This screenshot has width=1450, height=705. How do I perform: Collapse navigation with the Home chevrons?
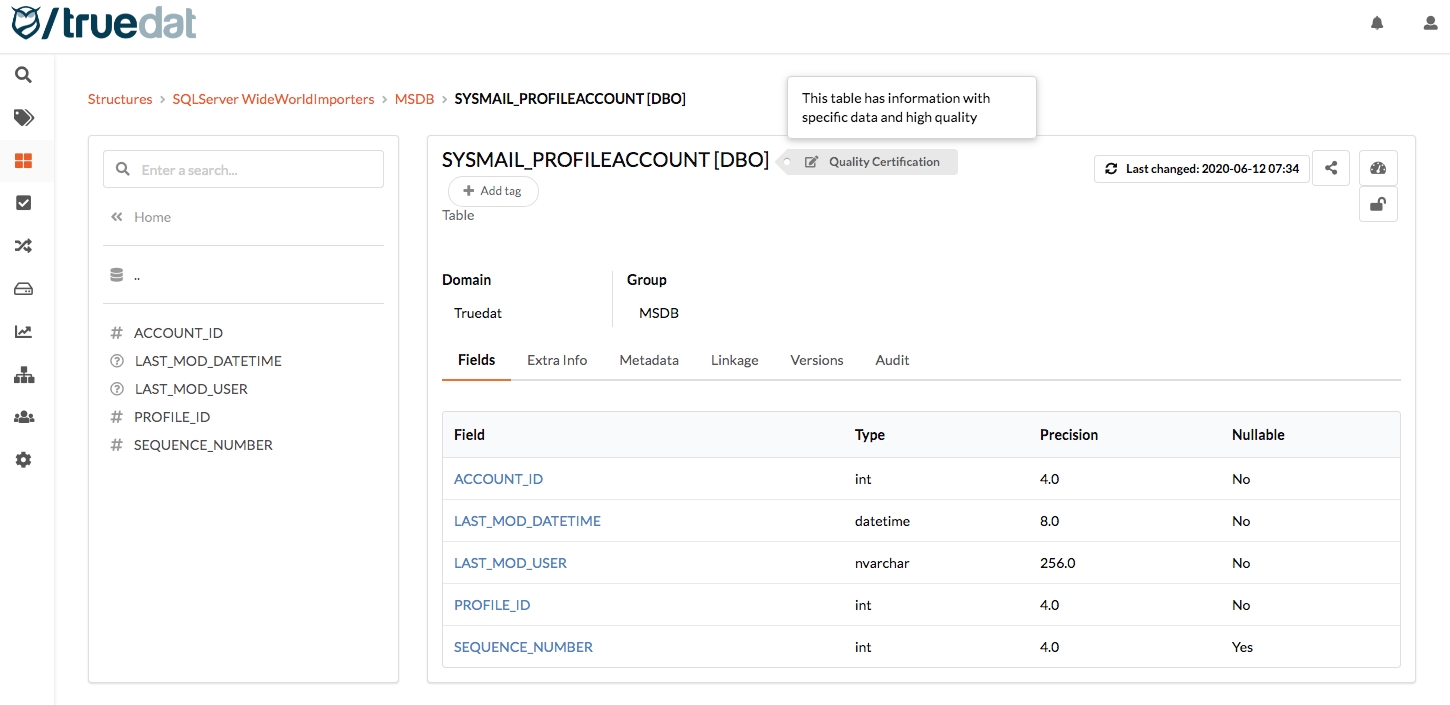[x=141, y=217]
